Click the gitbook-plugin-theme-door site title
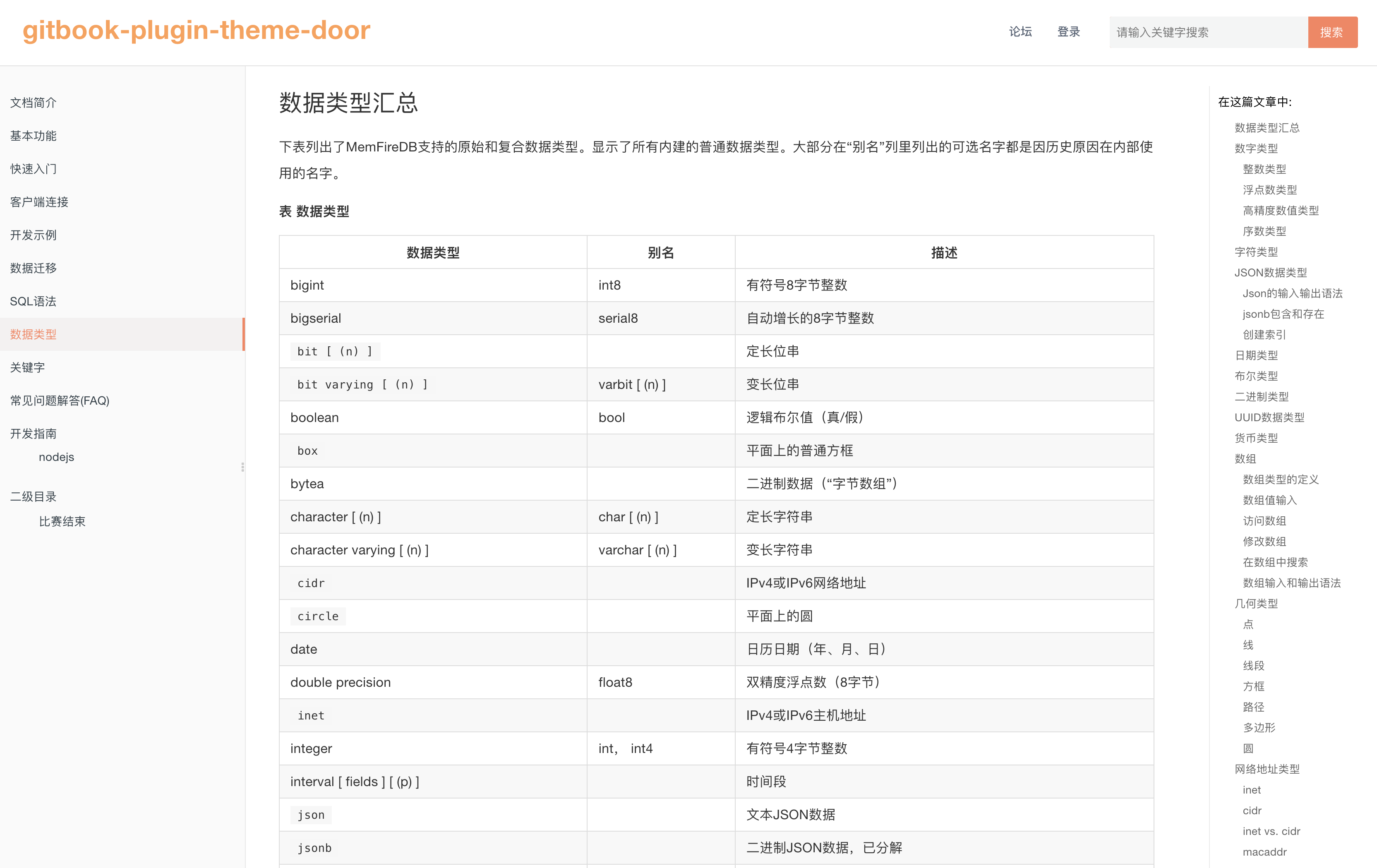Screen dimensions: 1377x868 pos(196,30)
